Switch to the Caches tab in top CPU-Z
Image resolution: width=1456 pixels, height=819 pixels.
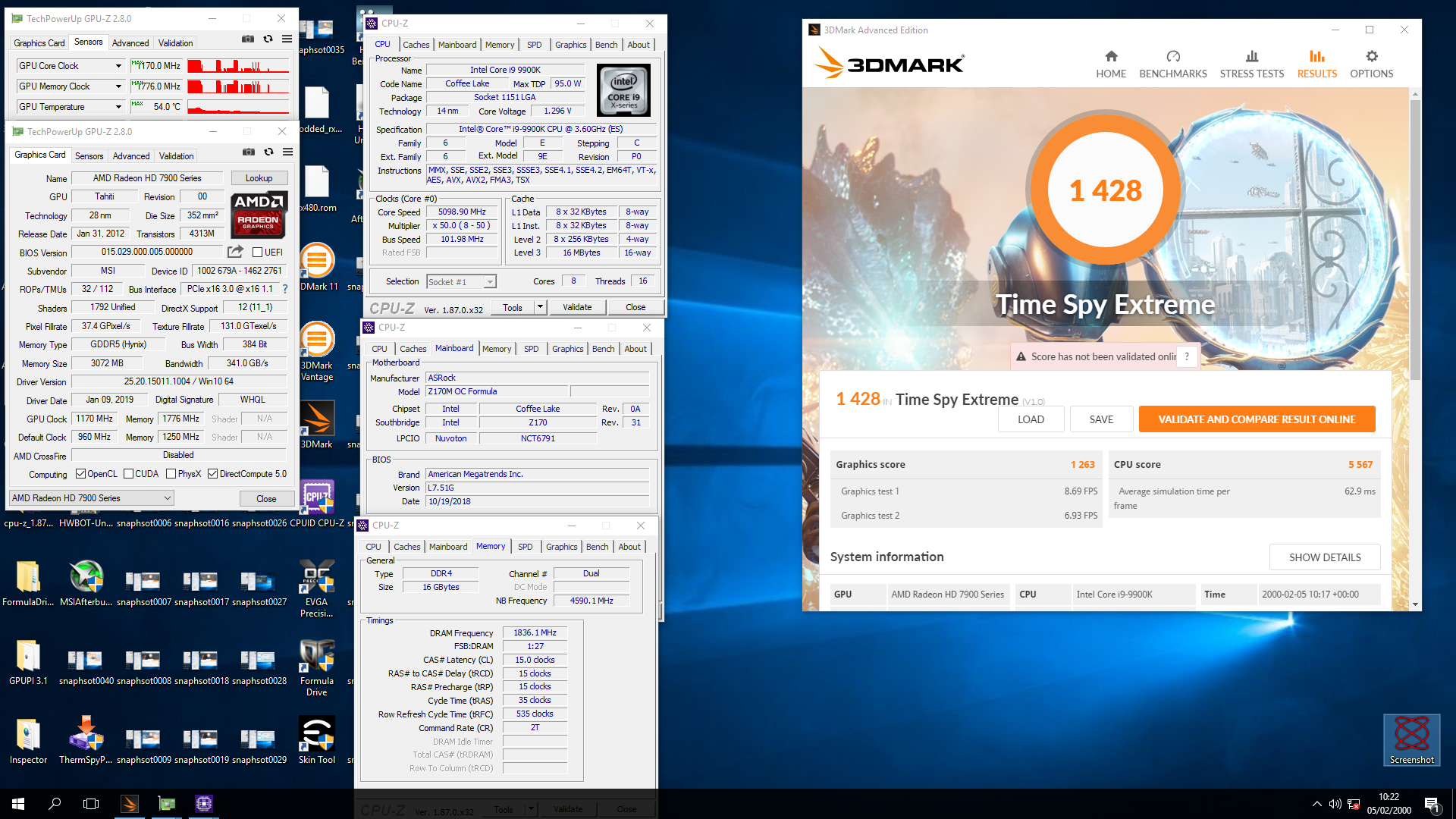pos(416,45)
